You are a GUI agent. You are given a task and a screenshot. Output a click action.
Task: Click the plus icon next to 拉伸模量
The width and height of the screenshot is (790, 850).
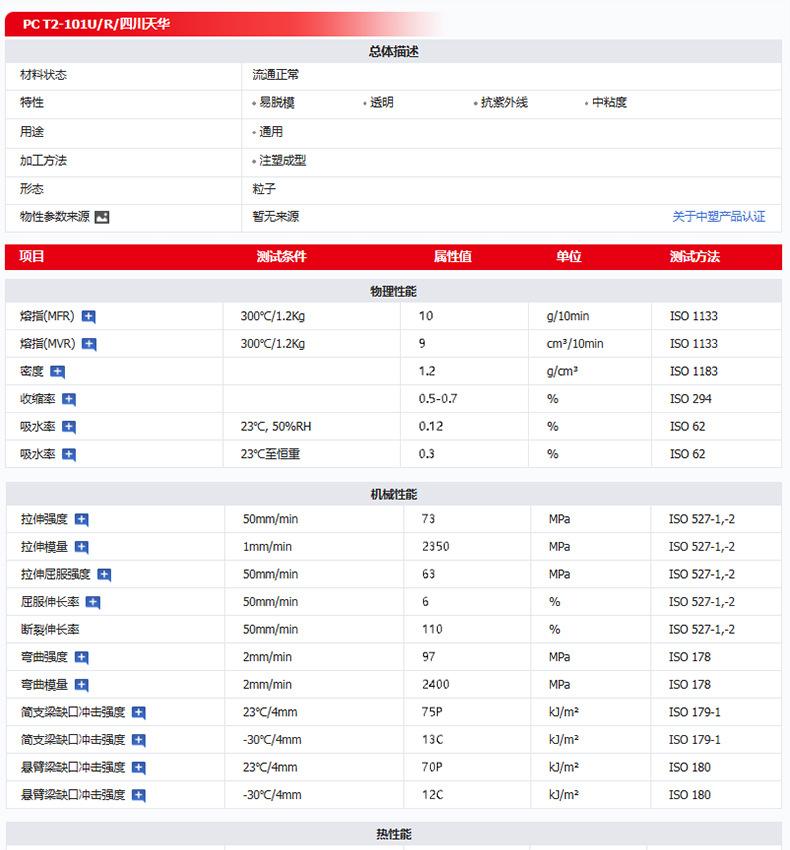pos(82,547)
